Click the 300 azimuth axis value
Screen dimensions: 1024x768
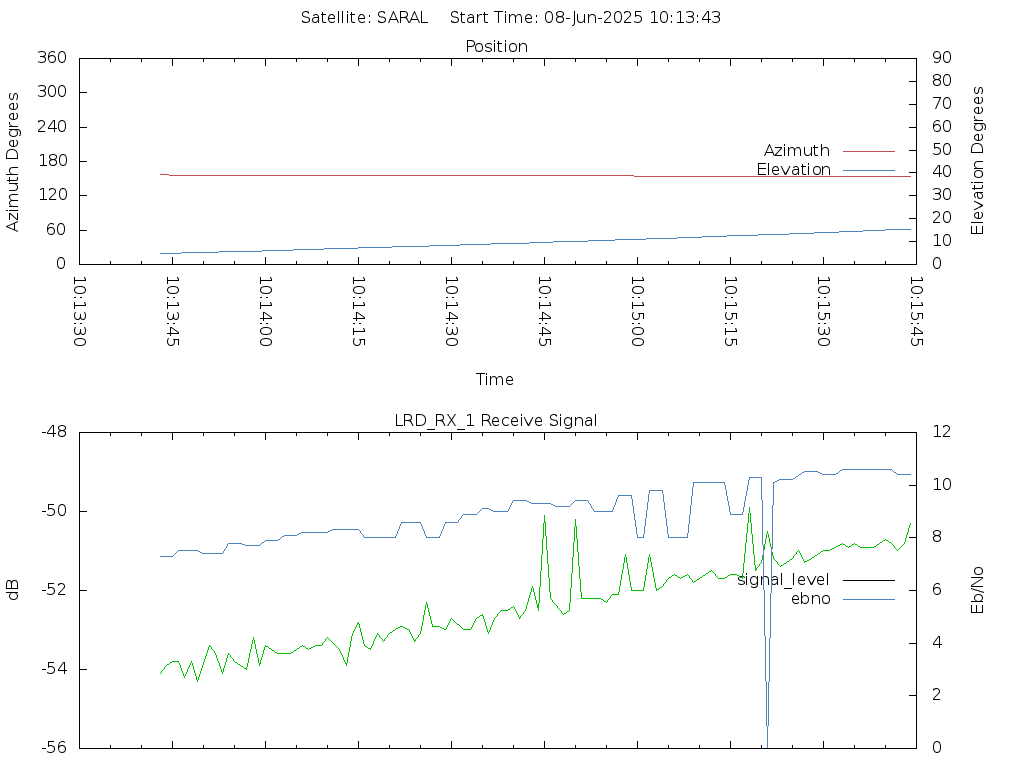pyautogui.click(x=52, y=91)
